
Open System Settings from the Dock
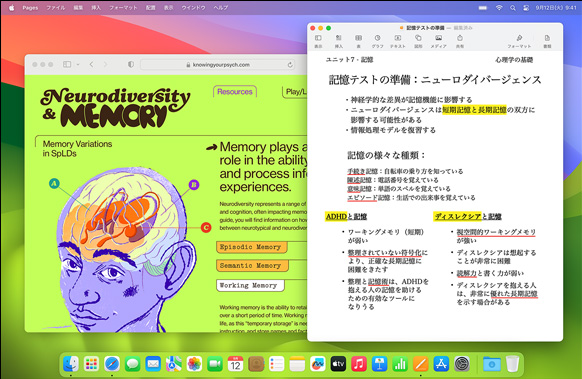462,364
